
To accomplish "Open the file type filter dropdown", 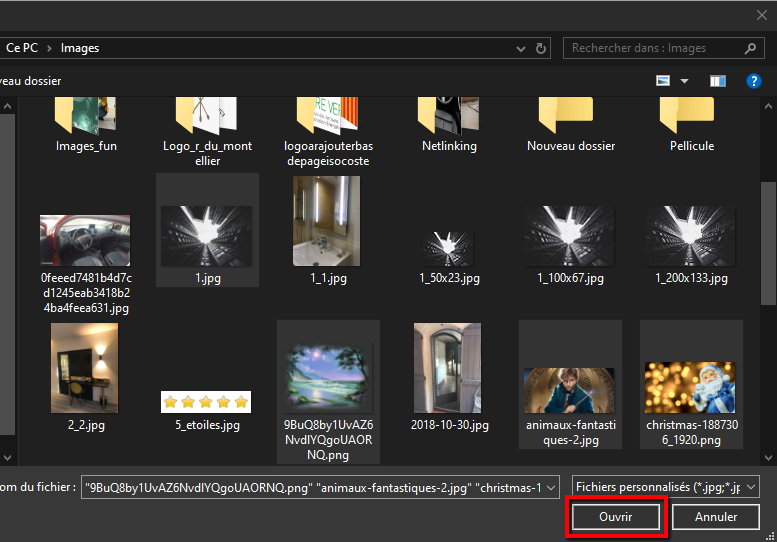I will (665, 487).
